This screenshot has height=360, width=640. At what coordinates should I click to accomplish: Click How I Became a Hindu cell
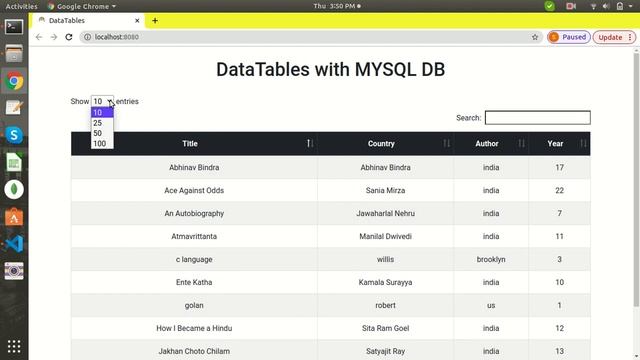pos(194,328)
